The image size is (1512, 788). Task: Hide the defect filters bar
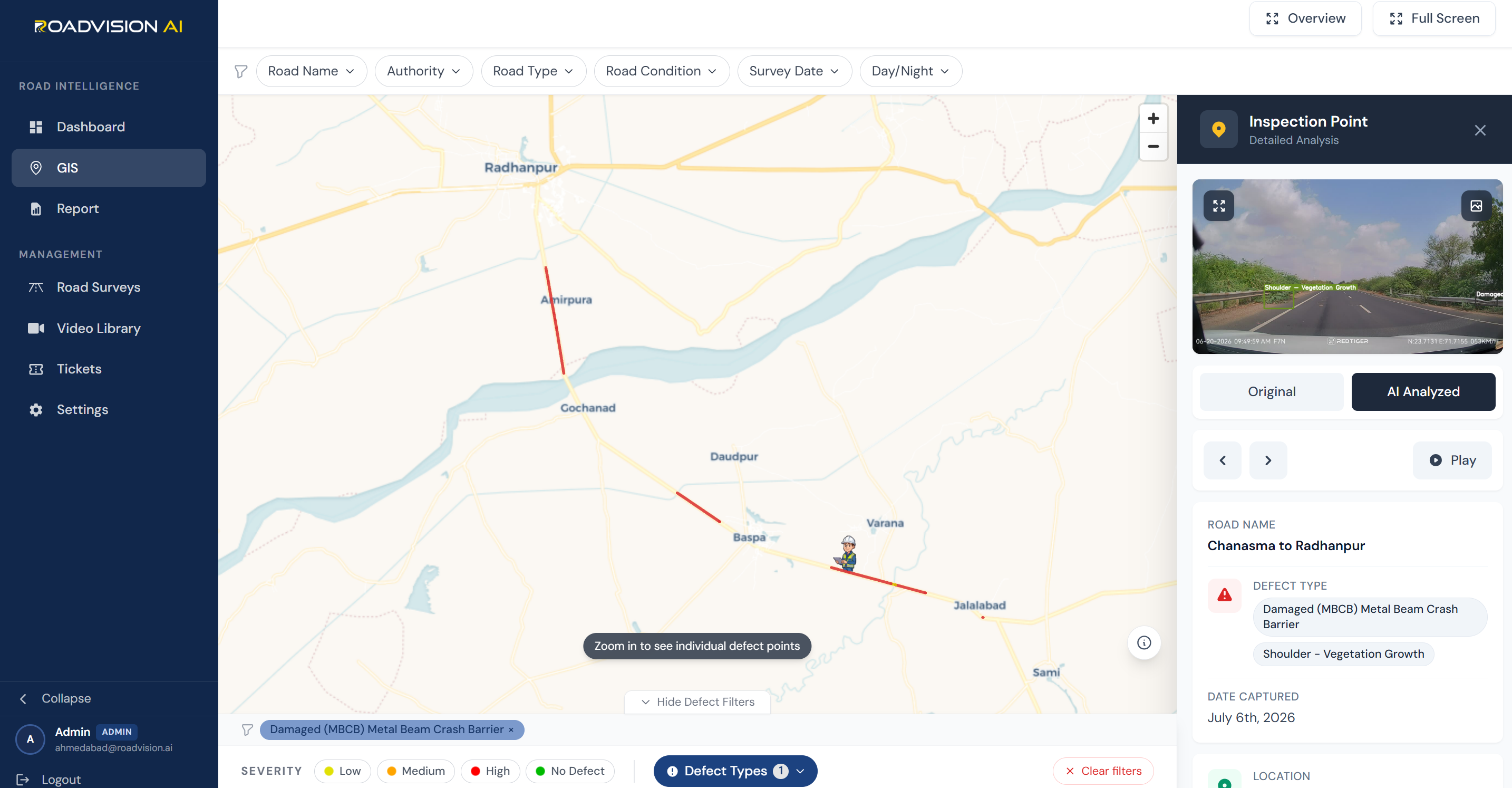coord(697,701)
